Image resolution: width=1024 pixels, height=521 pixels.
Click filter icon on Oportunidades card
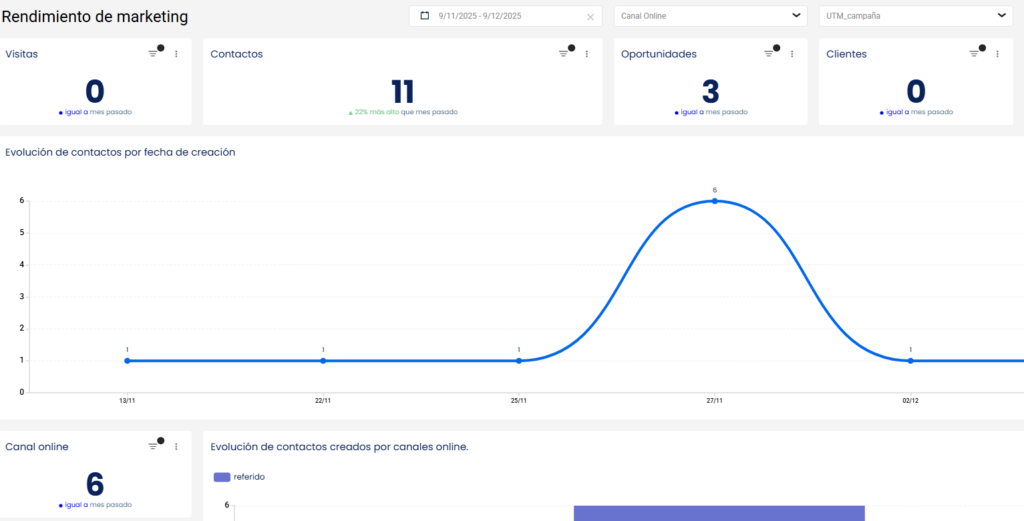(x=769, y=54)
